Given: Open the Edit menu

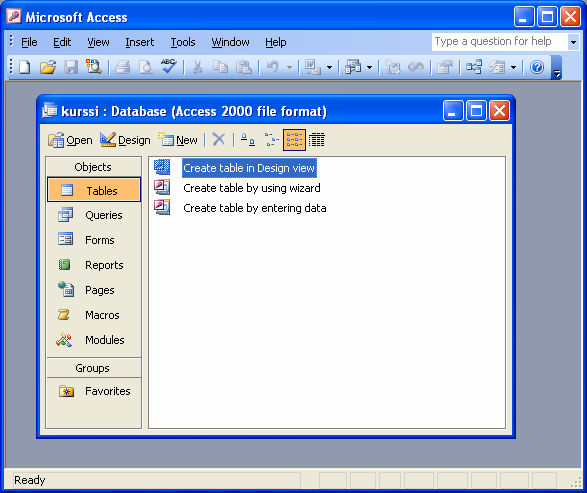Looking at the screenshot, I should tap(62, 42).
